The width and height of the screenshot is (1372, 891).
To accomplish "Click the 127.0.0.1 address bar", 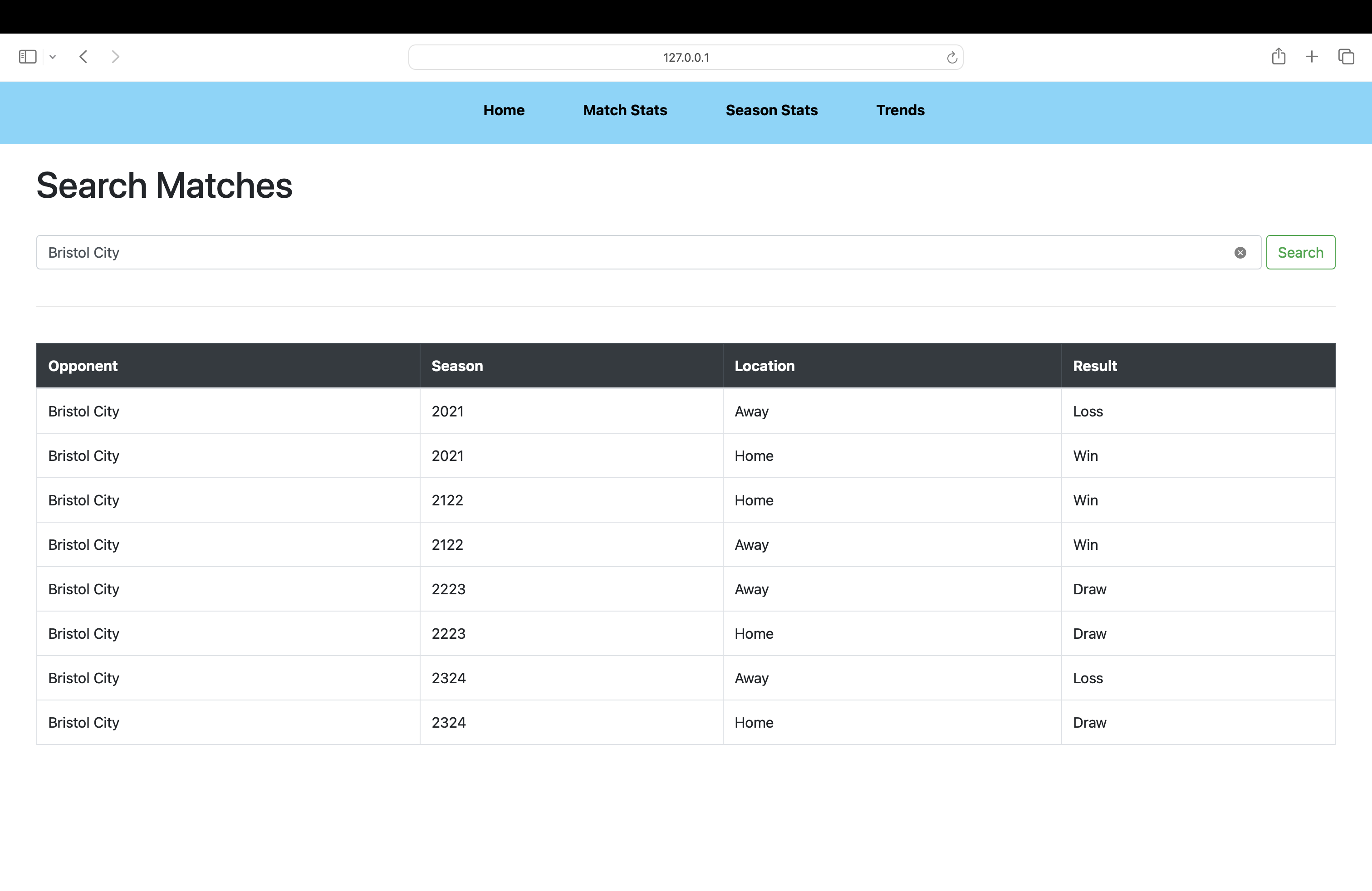I will 685,58.
